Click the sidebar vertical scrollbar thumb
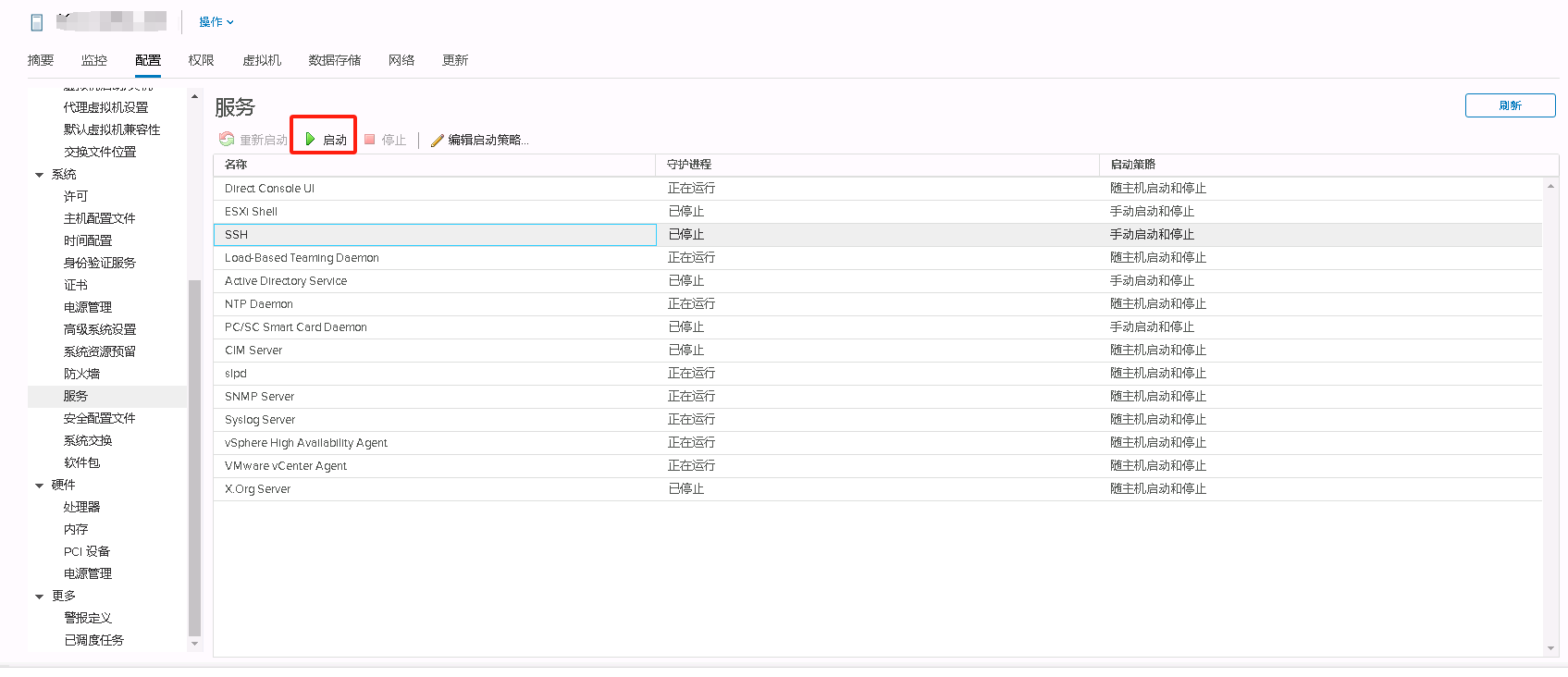The height and width of the screenshot is (677, 1568). click(x=194, y=458)
